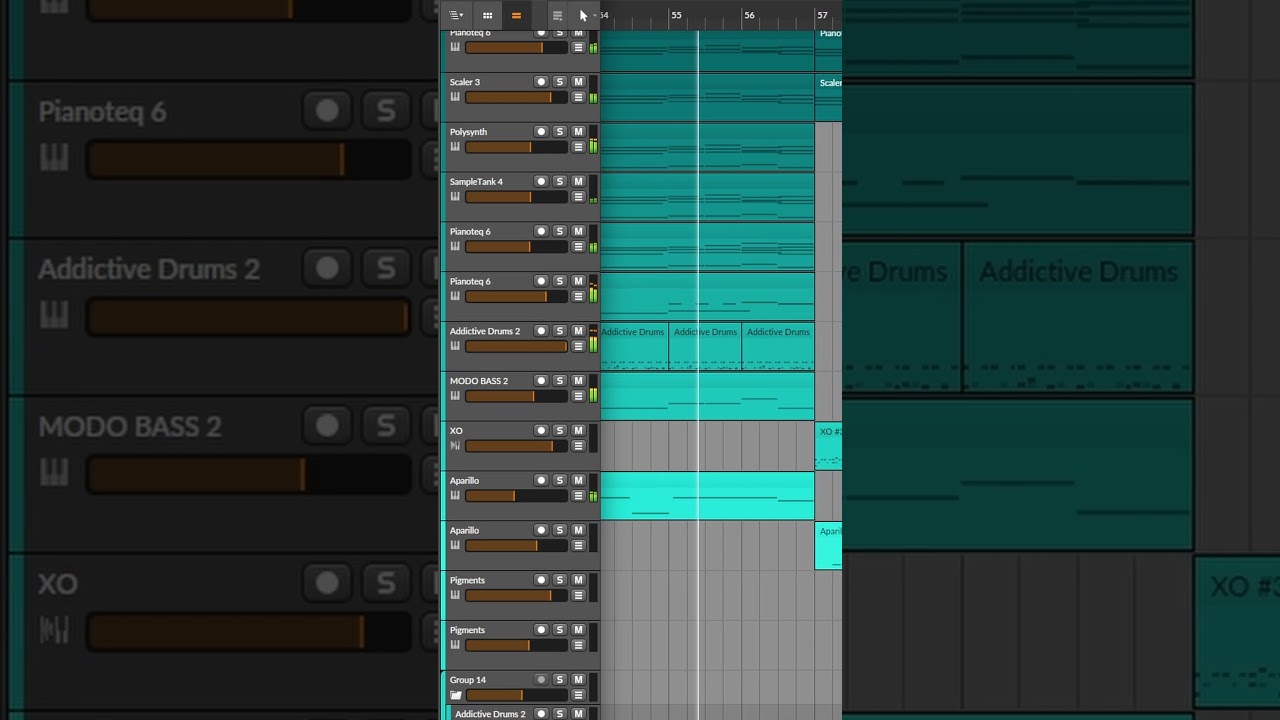Screen dimensions: 1280x720
Task: Open the XO track's list menu icon
Action: tap(578, 446)
